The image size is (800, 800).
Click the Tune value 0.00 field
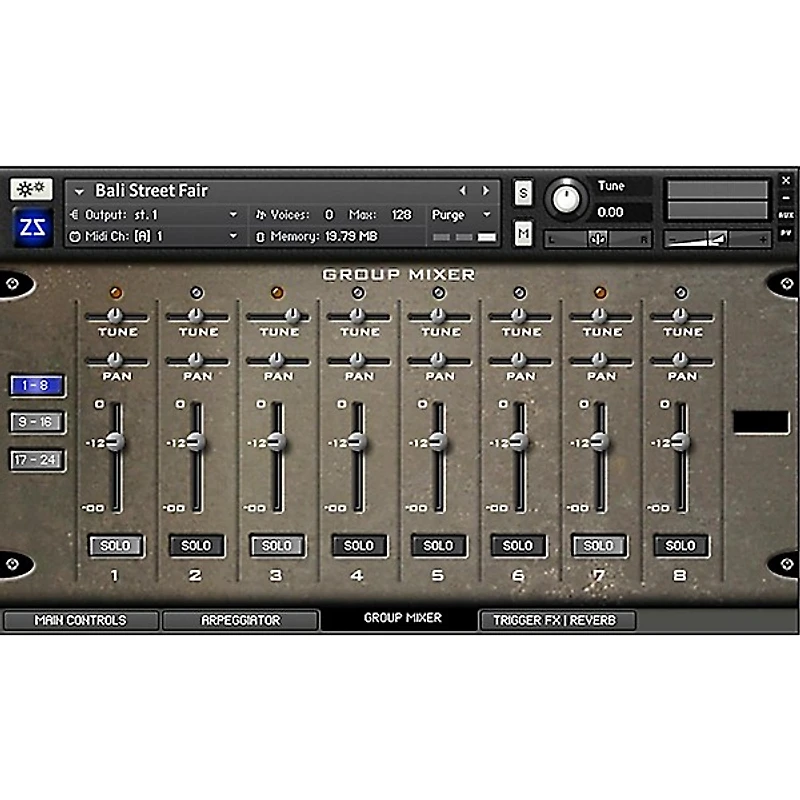[x=621, y=212]
